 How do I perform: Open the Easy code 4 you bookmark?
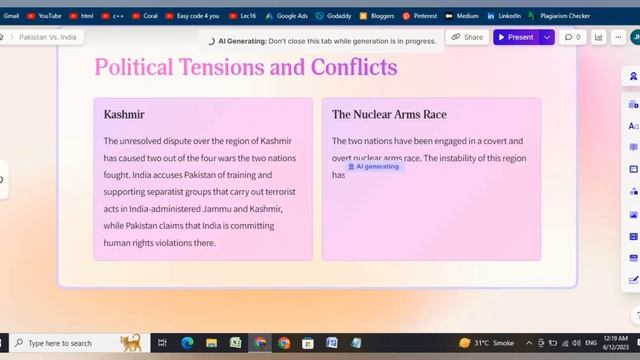tap(192, 16)
